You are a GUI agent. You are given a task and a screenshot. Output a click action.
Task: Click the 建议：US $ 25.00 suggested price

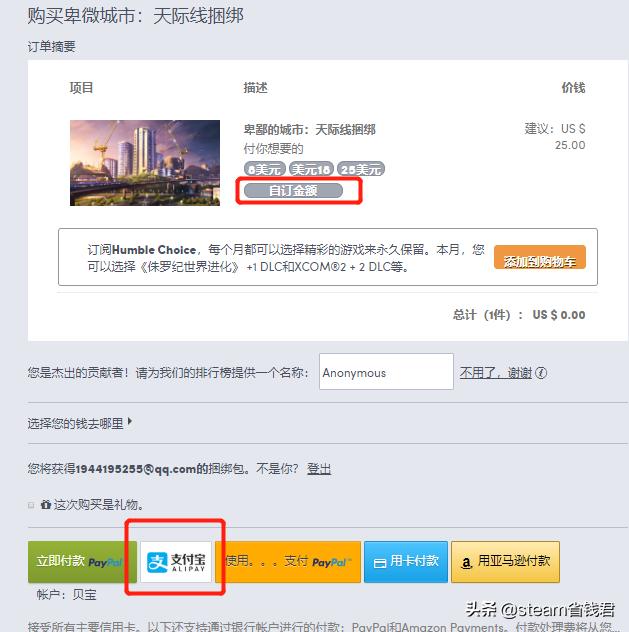tap(554, 137)
